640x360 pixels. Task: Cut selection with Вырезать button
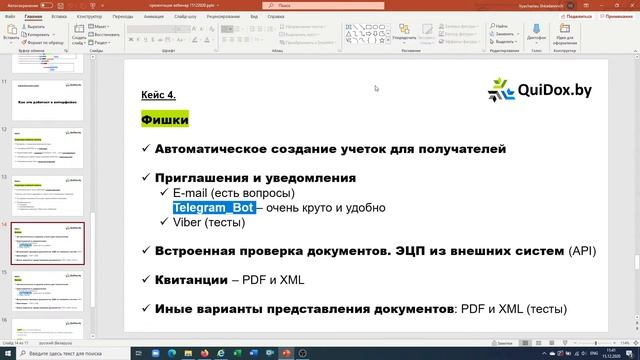click(x=33, y=27)
